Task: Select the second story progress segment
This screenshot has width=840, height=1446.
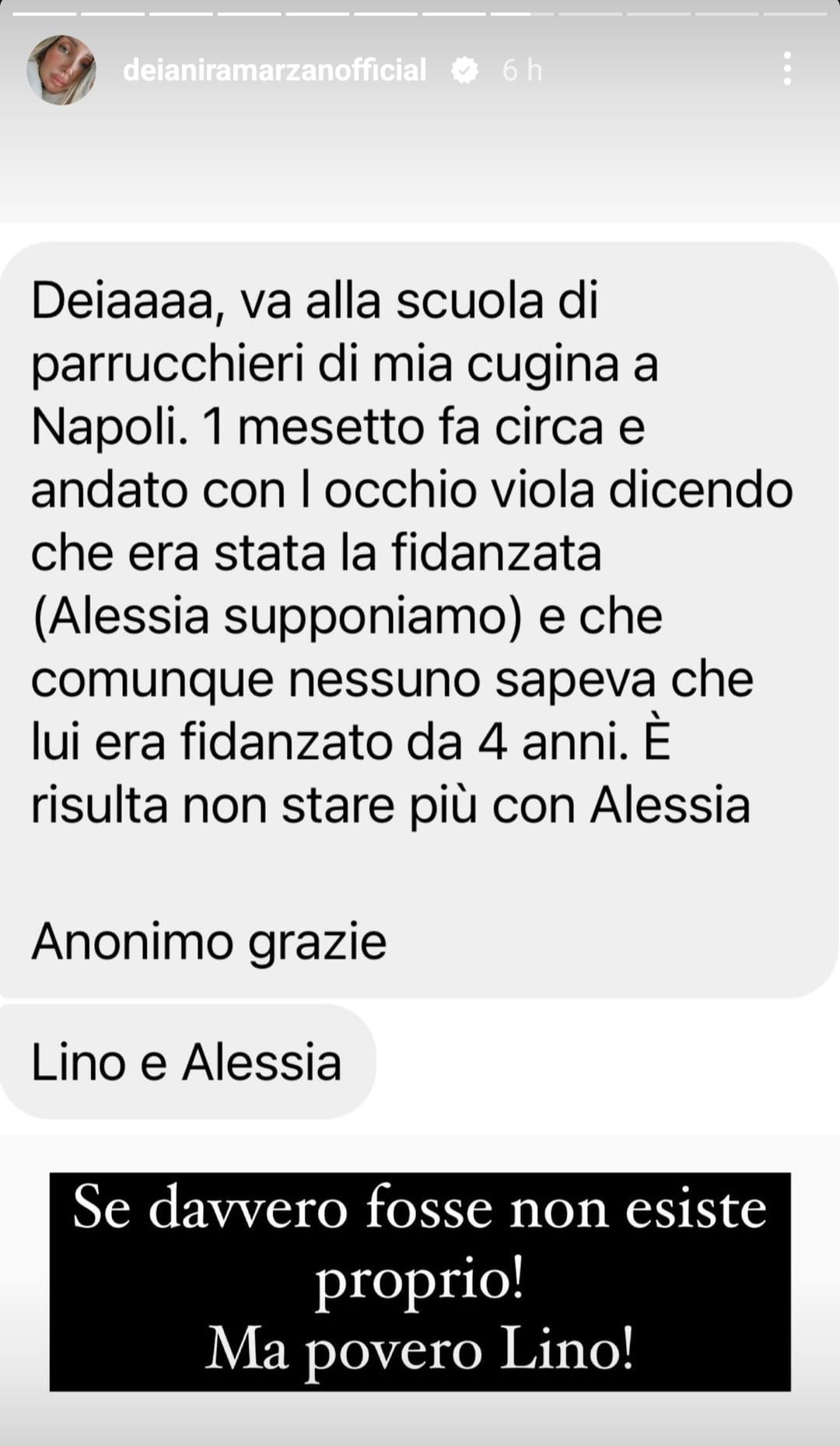Action: 113,14
